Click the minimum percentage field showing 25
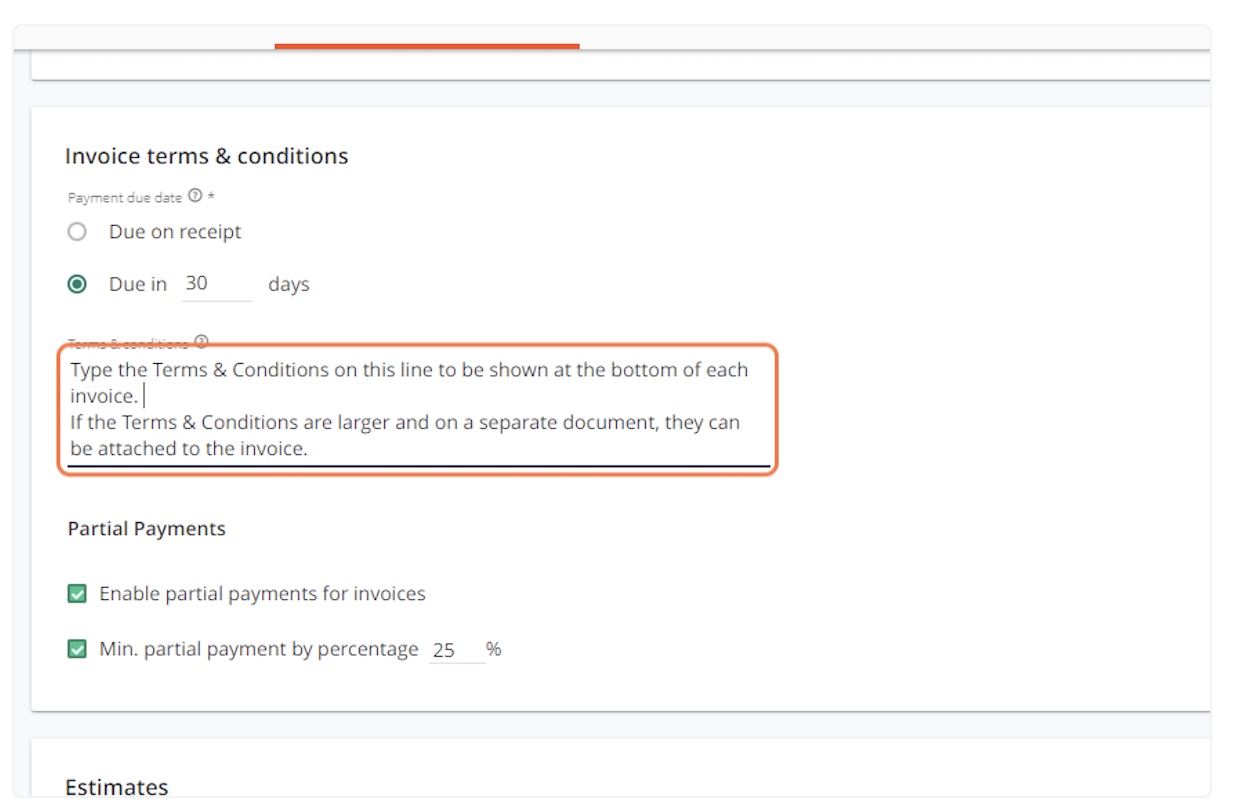The width and height of the screenshot is (1254, 810). [x=456, y=650]
